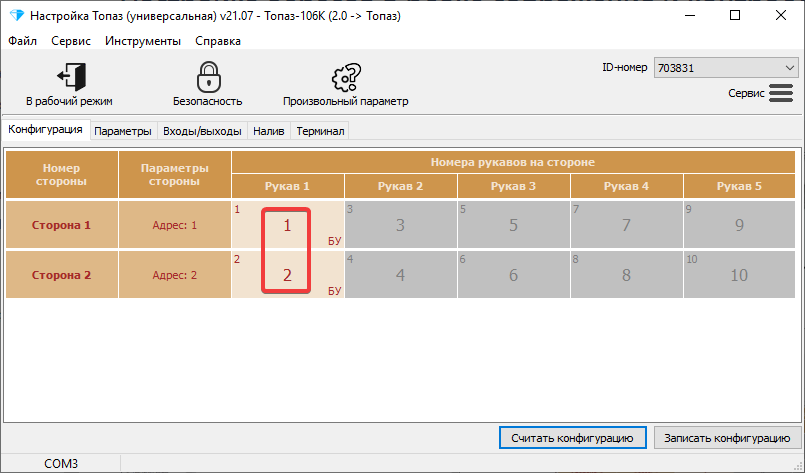Click the exit-door icon for working mode
This screenshot has width=805, height=473.
[x=71, y=77]
